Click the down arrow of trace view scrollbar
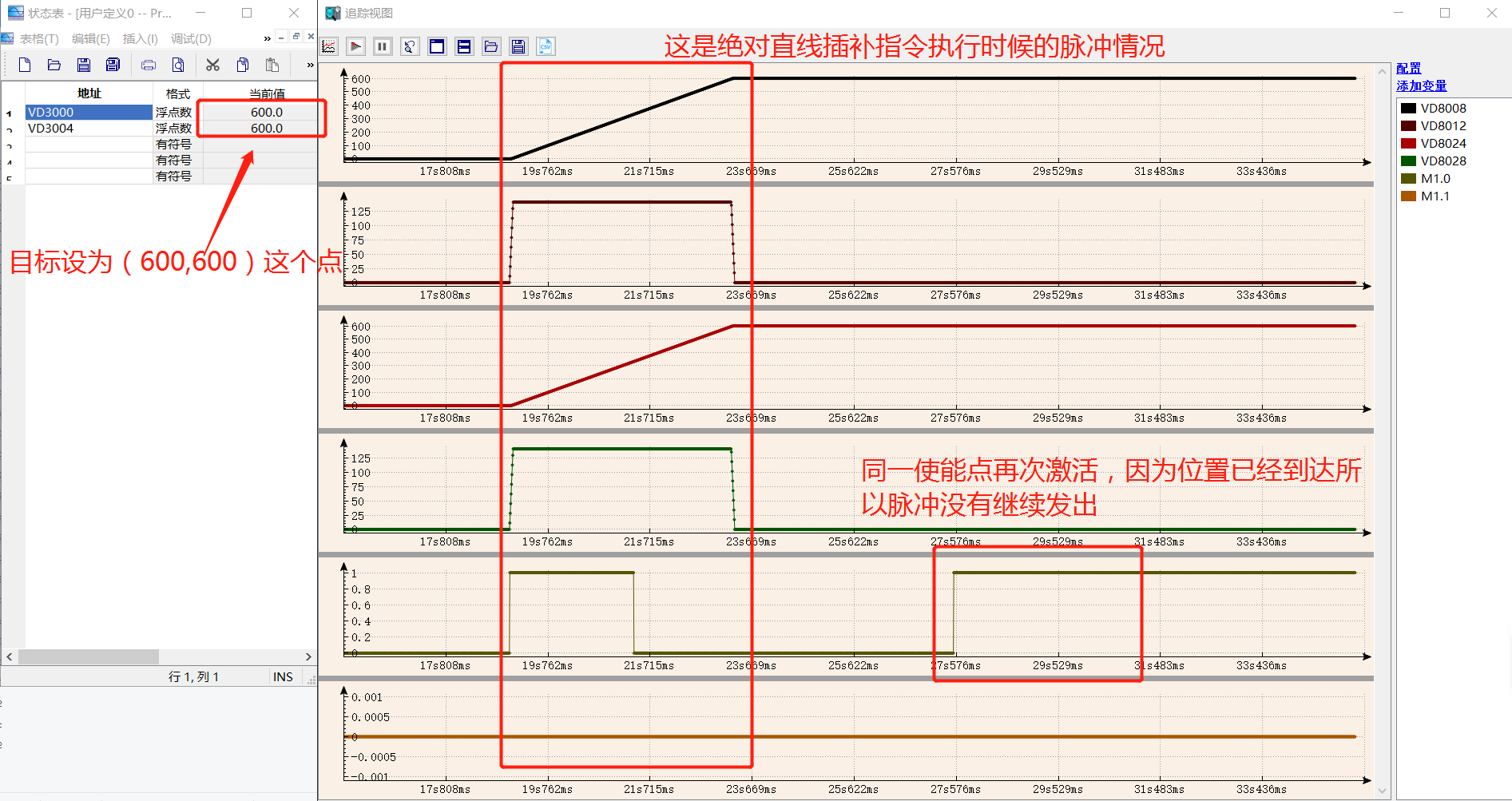 [1382, 791]
